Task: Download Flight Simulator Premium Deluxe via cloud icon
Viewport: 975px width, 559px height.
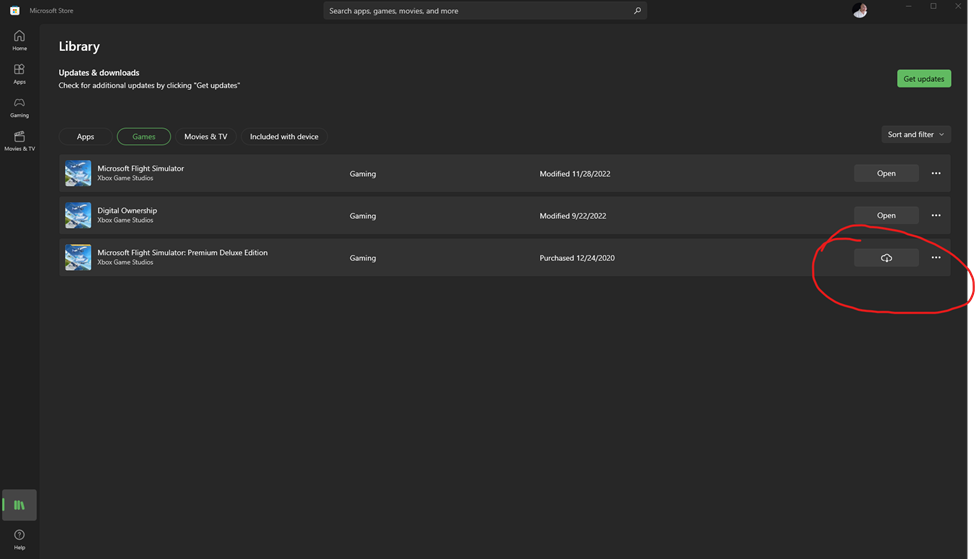Action: click(x=886, y=257)
